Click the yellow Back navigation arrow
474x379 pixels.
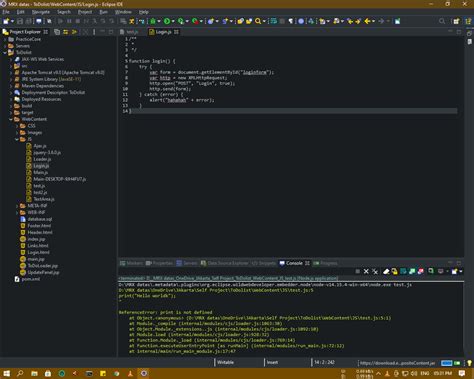pyautogui.click(x=367, y=21)
